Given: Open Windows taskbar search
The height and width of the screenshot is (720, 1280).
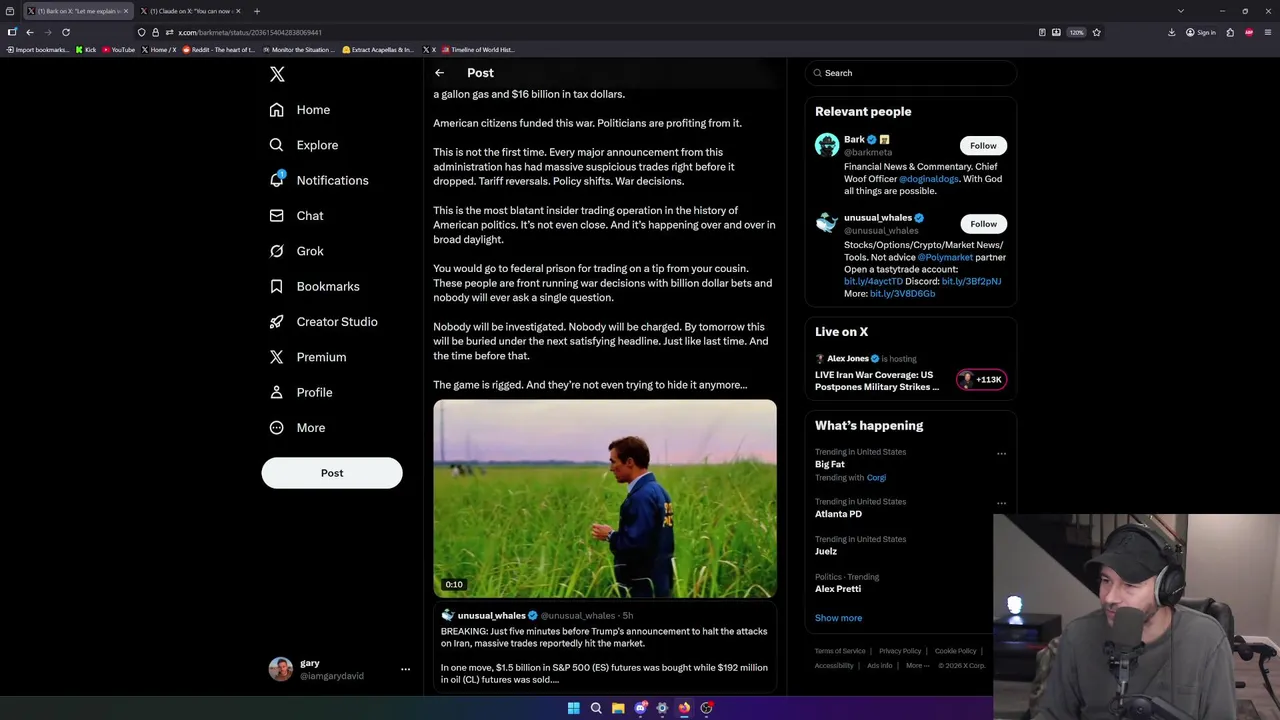Looking at the screenshot, I should pos(596,708).
